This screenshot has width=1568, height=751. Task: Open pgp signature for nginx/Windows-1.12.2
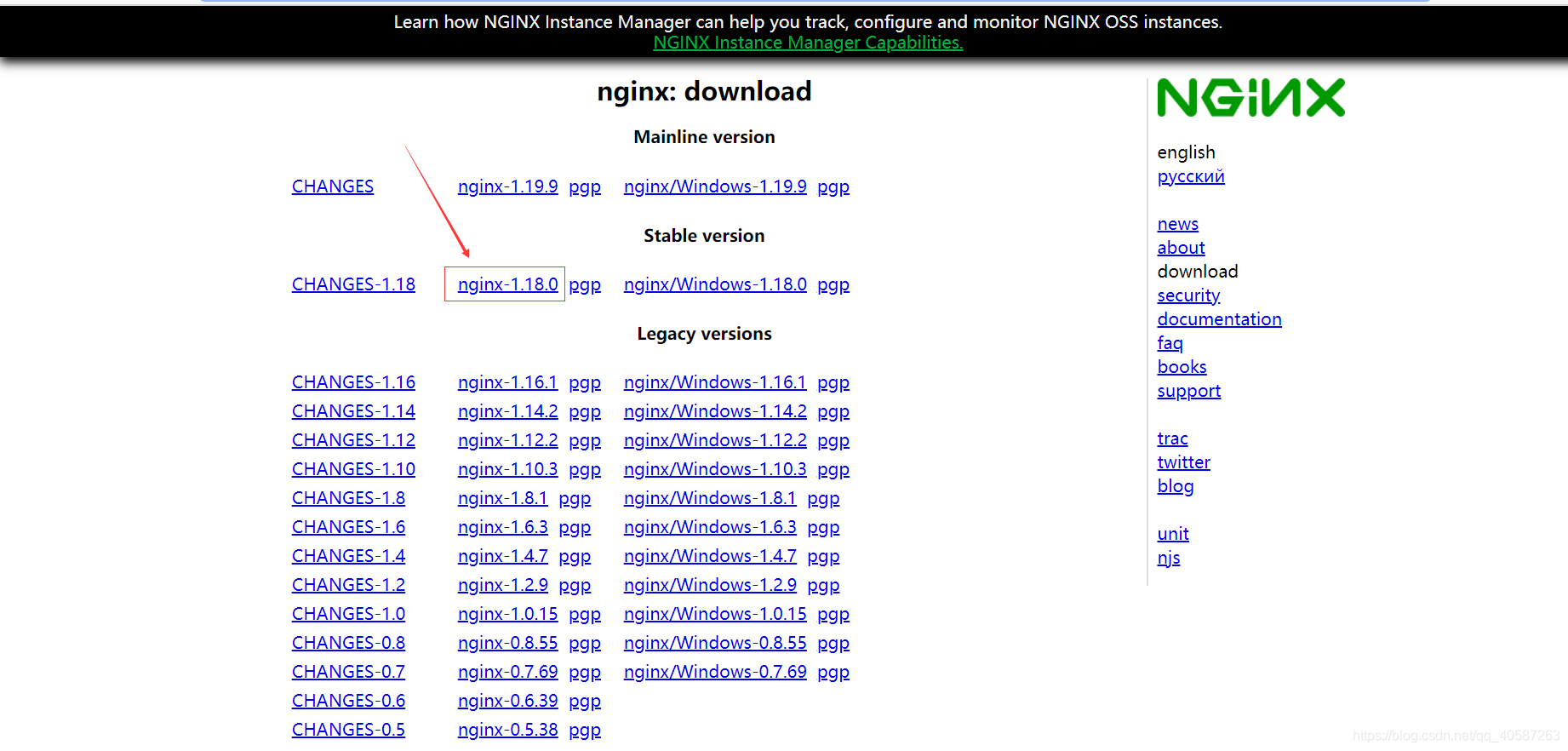(x=833, y=441)
